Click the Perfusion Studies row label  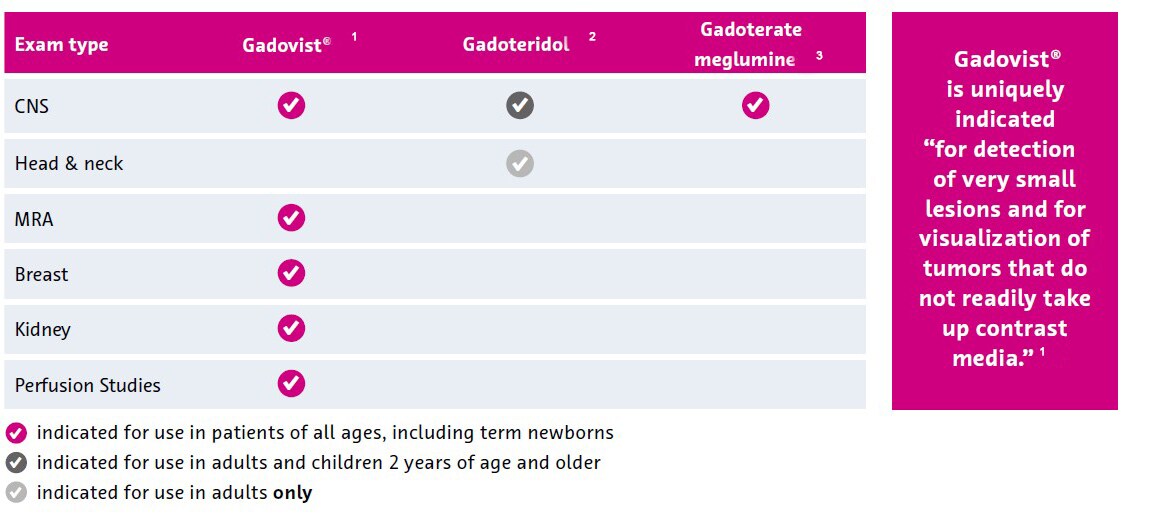88,385
